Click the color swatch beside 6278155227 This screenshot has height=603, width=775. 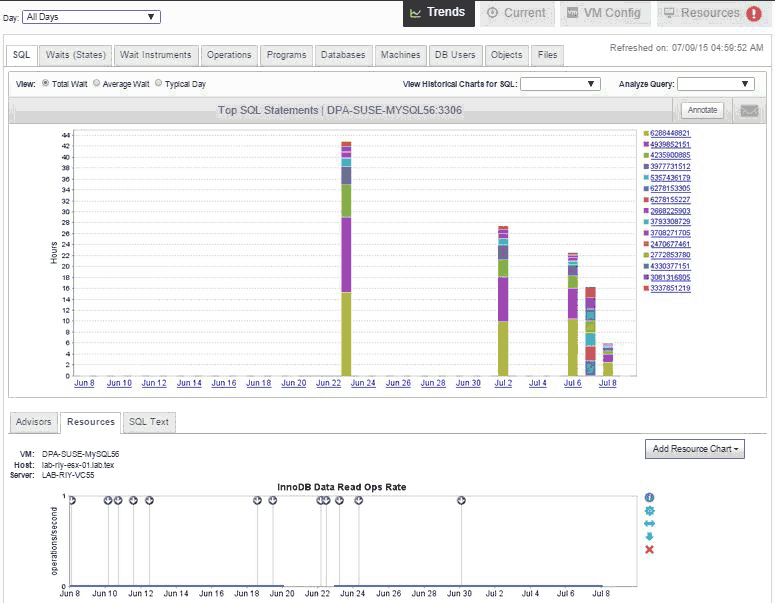coord(646,200)
